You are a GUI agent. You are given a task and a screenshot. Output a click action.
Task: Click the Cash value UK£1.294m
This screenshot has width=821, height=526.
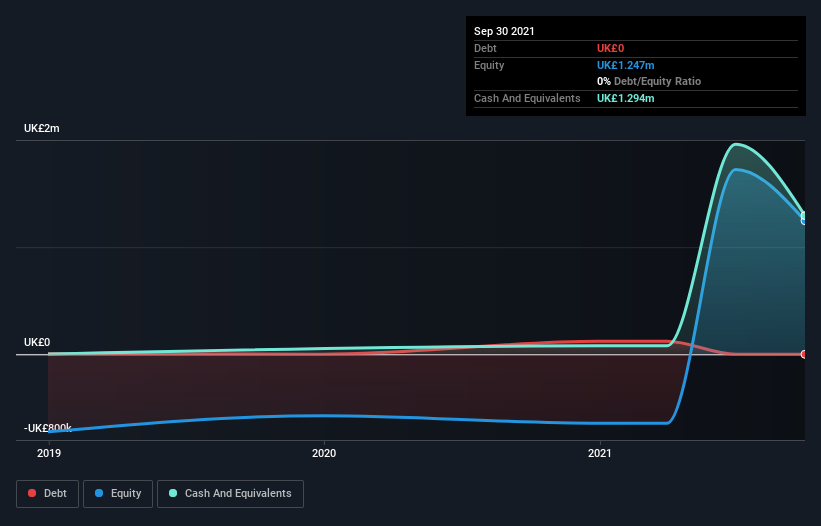coord(626,98)
